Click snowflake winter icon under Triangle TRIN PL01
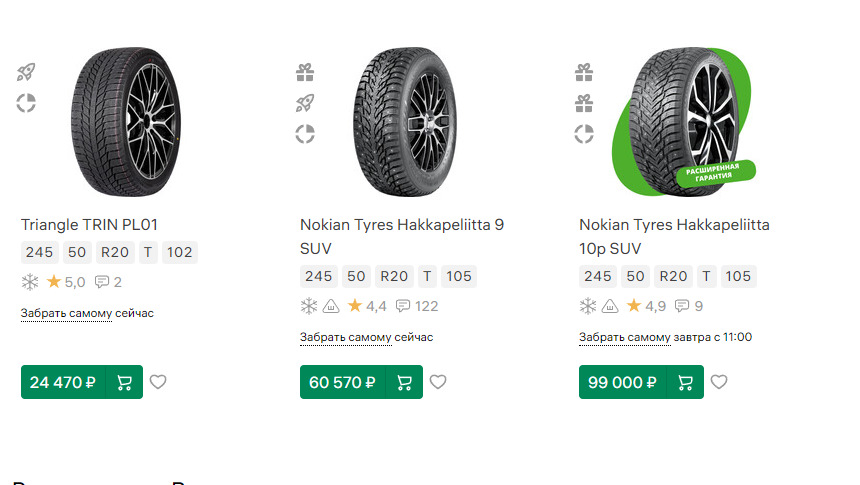This screenshot has width=860, height=485. pyautogui.click(x=30, y=282)
